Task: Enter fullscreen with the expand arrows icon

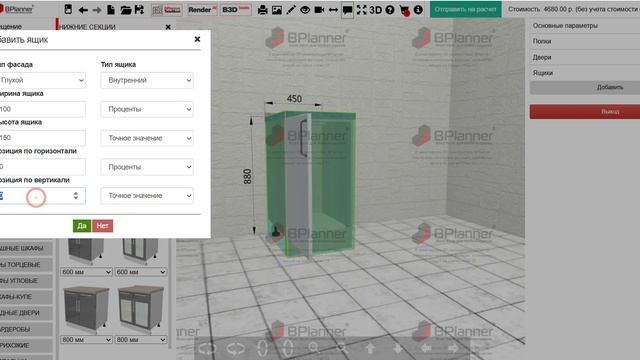Action: (362, 10)
